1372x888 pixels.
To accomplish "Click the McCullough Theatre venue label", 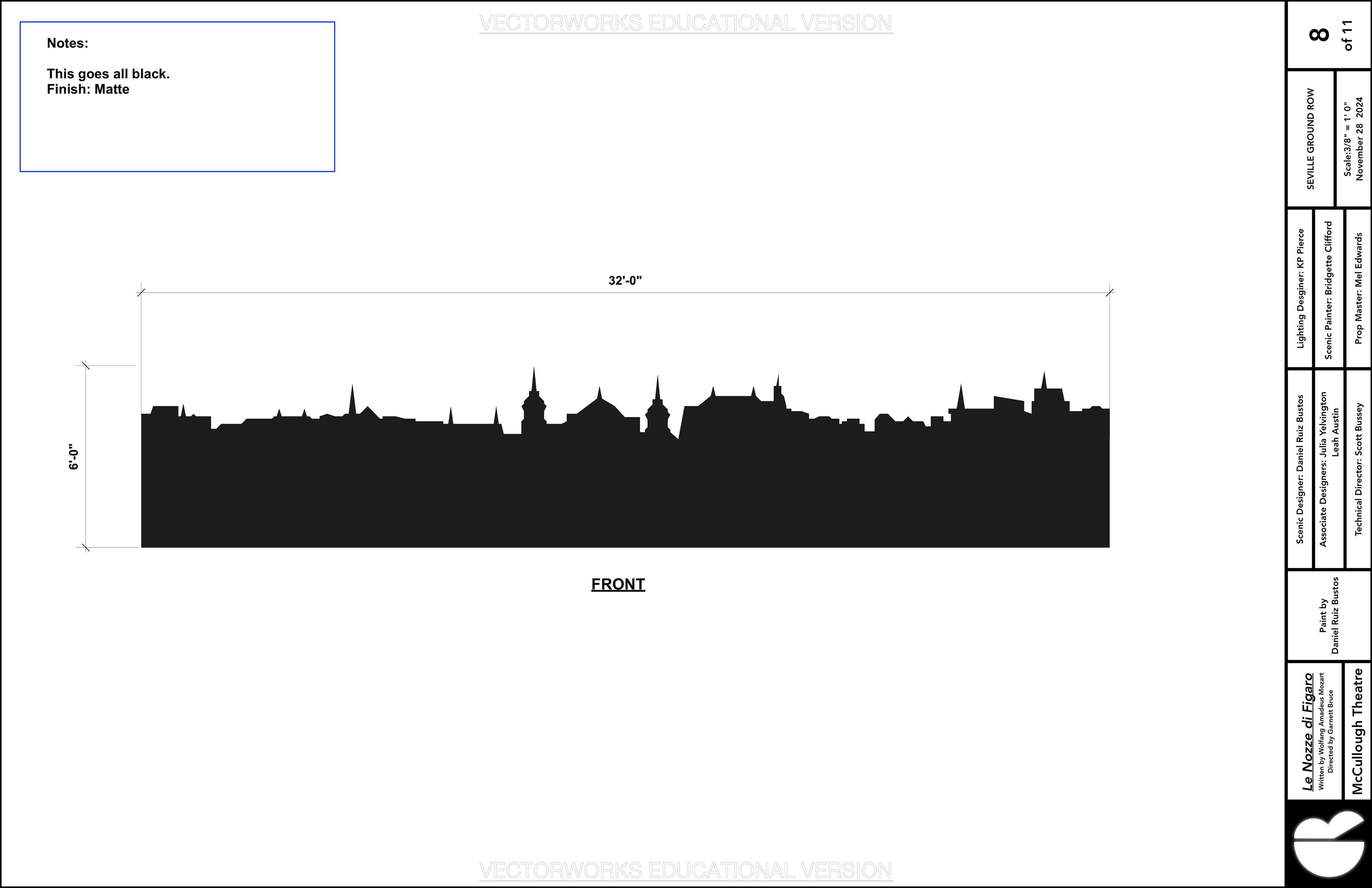I will click(x=1358, y=731).
